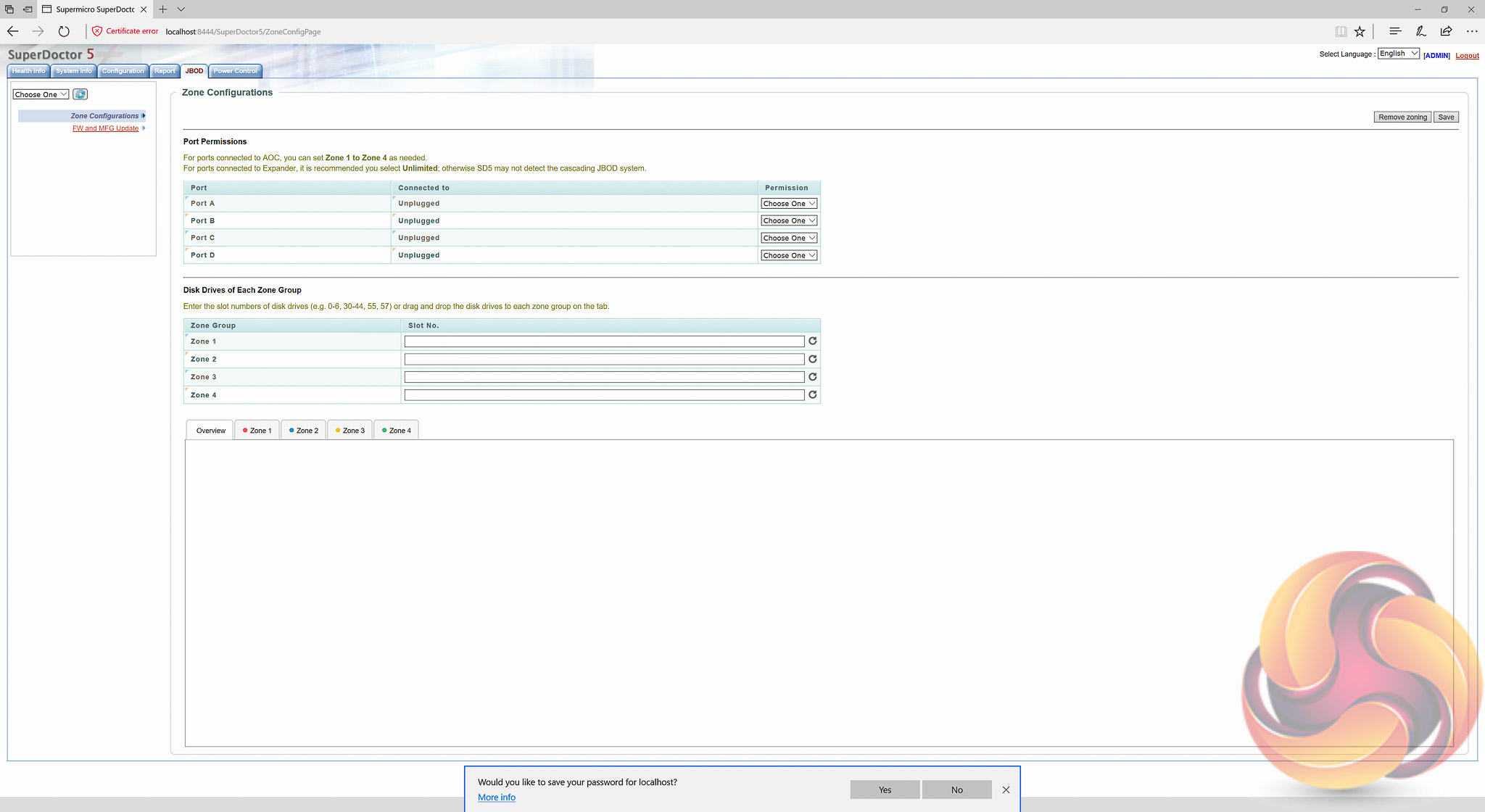Image resolution: width=1485 pixels, height=812 pixels.
Task: Click the browser favorites star icon
Action: click(x=1360, y=31)
